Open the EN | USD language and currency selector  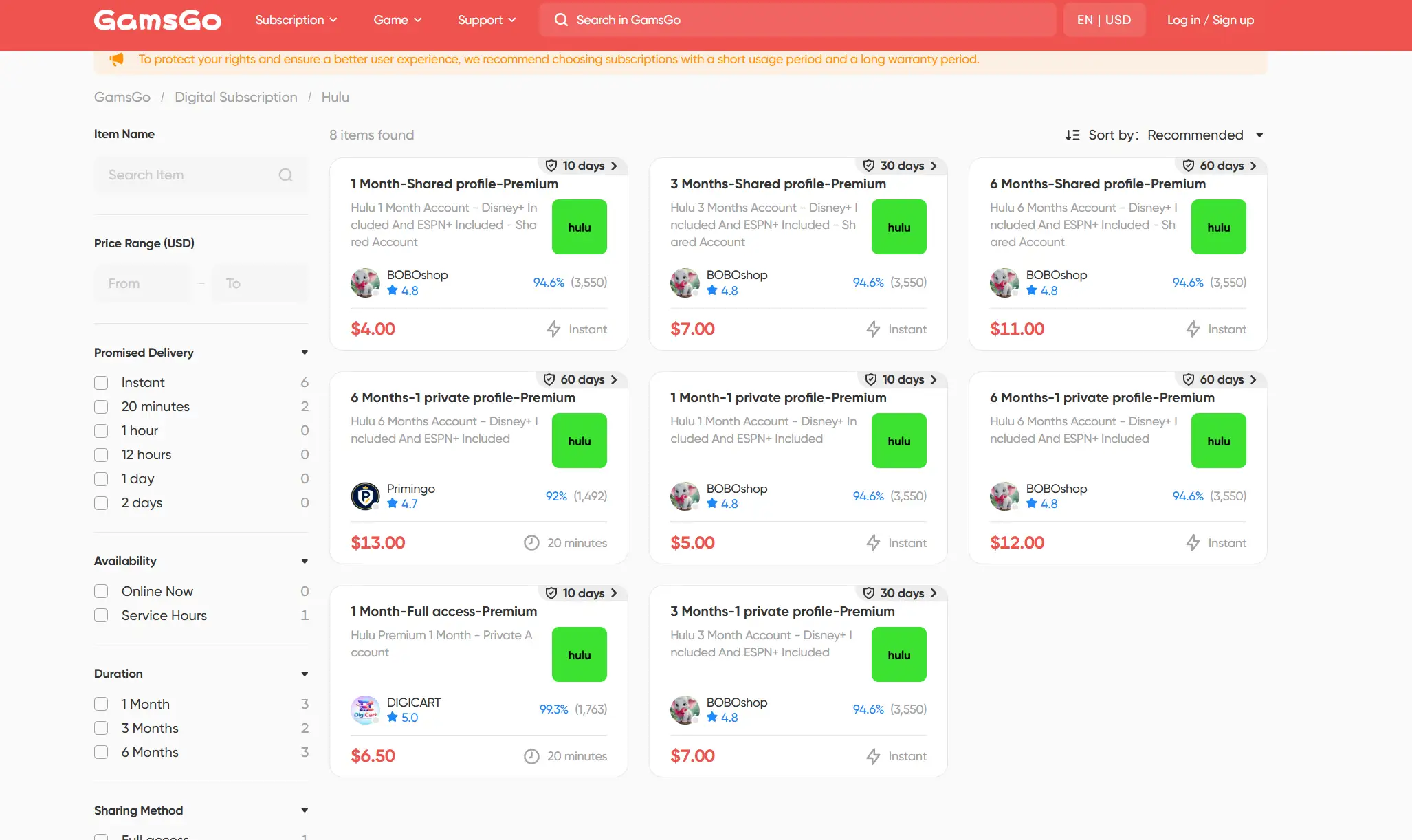pos(1104,20)
